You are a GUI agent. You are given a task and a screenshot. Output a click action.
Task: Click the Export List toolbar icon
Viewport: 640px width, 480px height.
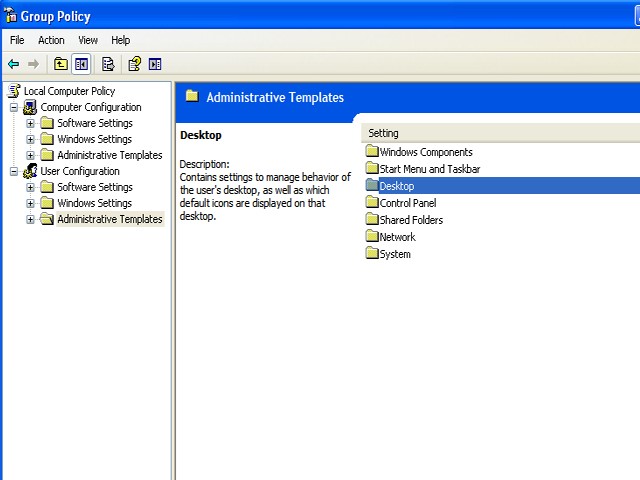point(108,64)
